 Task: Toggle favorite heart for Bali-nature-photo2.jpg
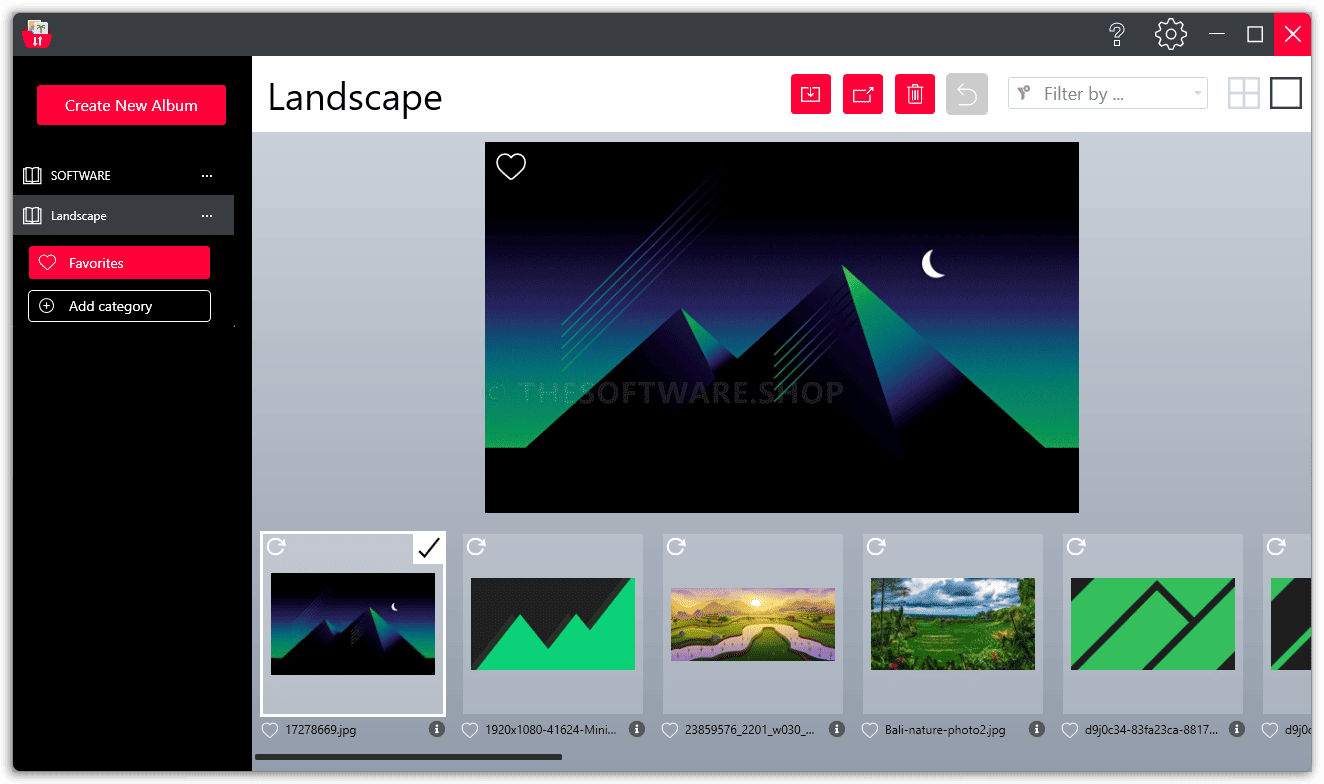(x=870, y=730)
